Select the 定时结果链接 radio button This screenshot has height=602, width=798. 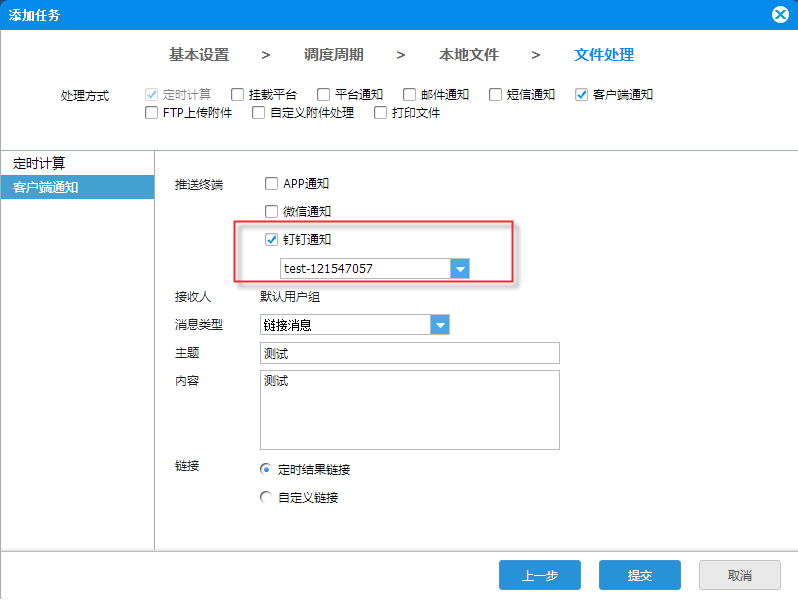266,469
